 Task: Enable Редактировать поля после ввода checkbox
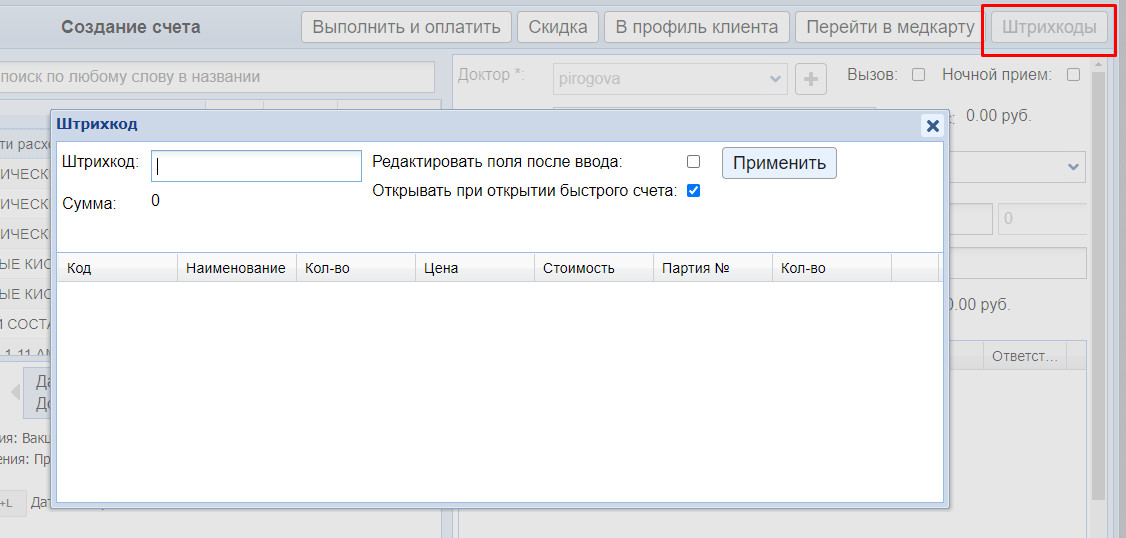(693, 162)
